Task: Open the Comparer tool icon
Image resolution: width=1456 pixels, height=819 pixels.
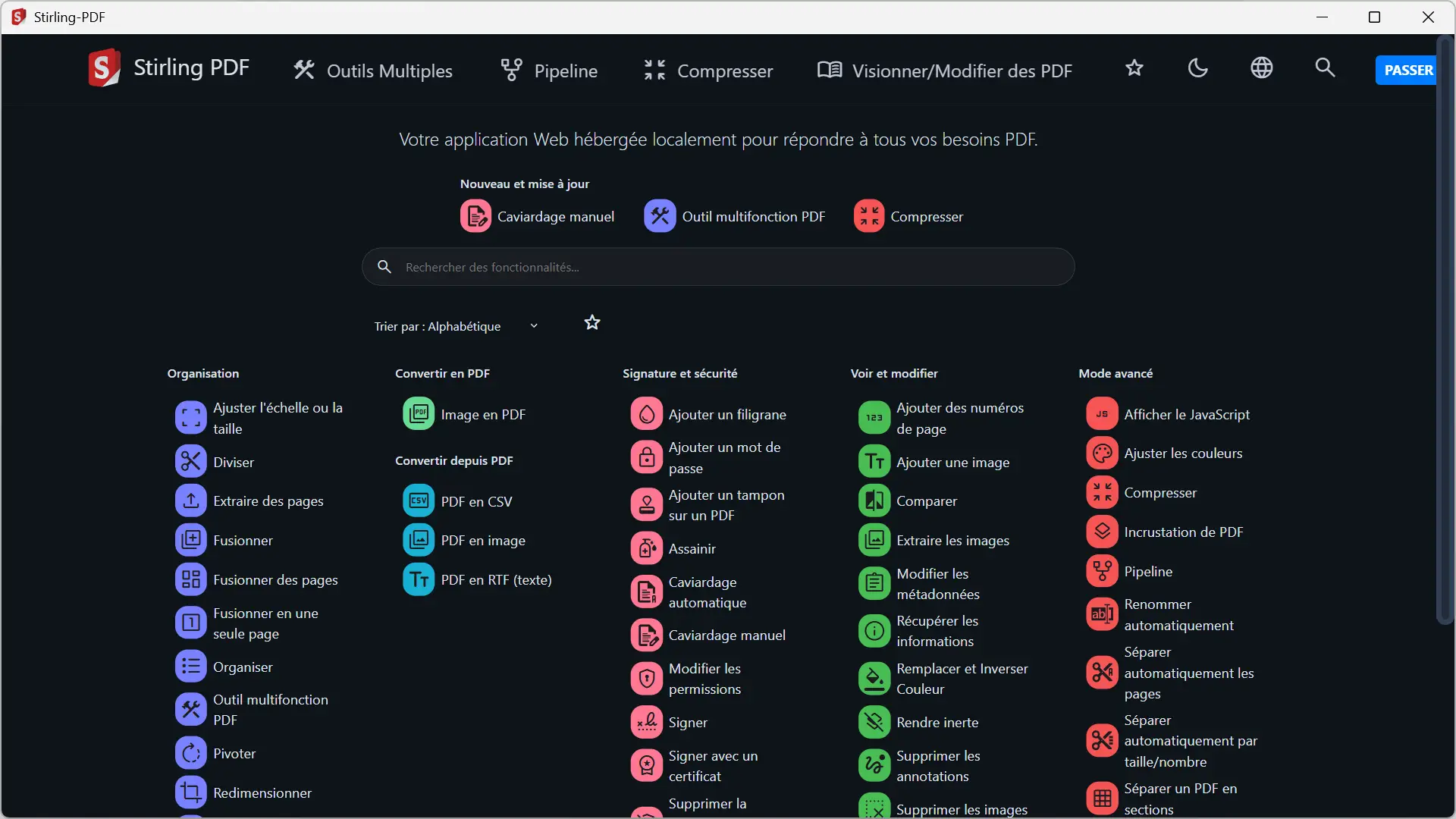Action: [x=874, y=500]
